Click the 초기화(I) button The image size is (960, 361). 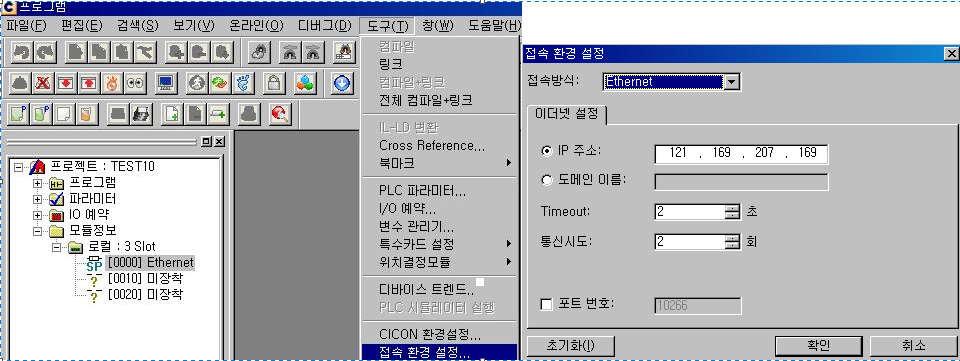click(x=571, y=346)
